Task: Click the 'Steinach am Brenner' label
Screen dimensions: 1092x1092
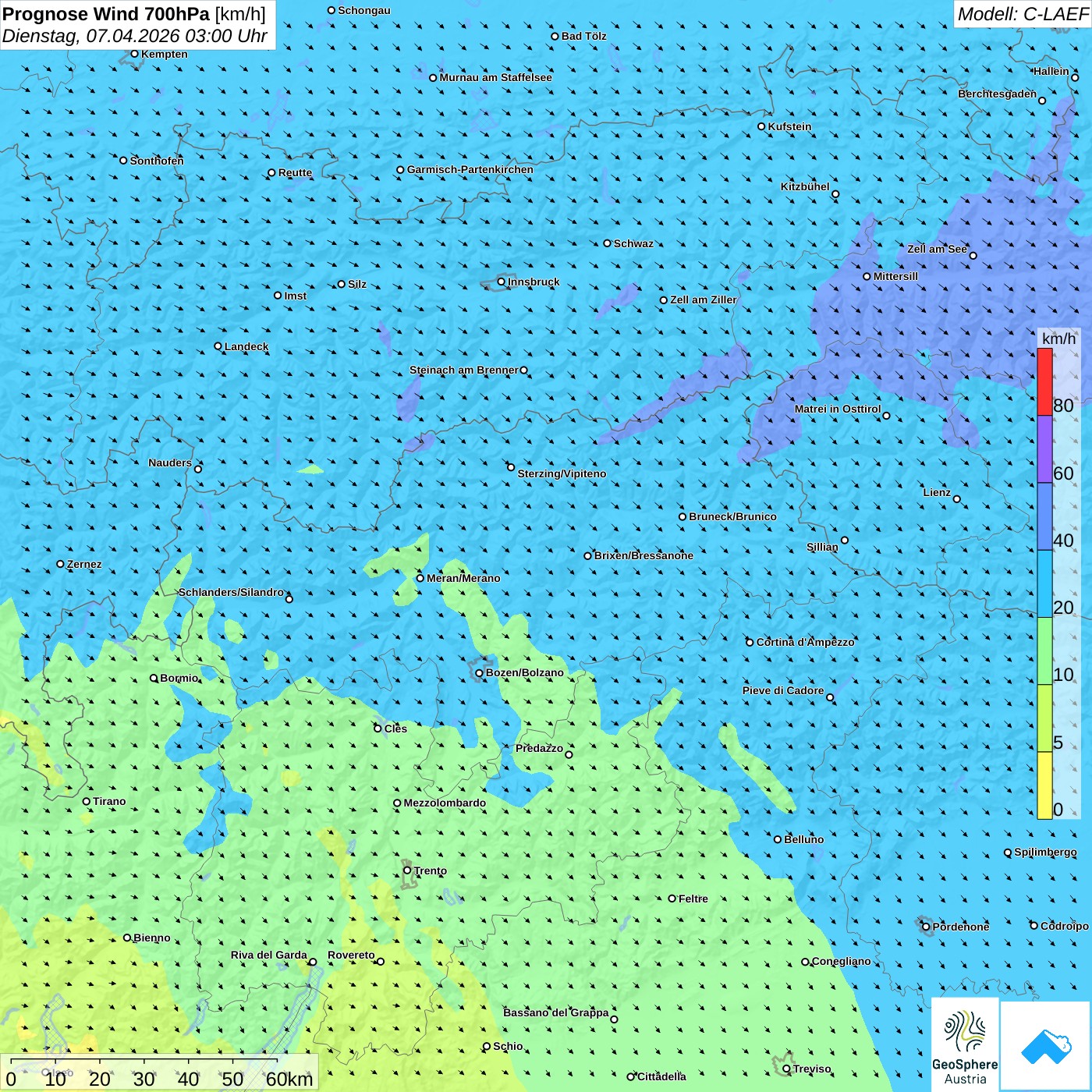Action: pos(464,370)
